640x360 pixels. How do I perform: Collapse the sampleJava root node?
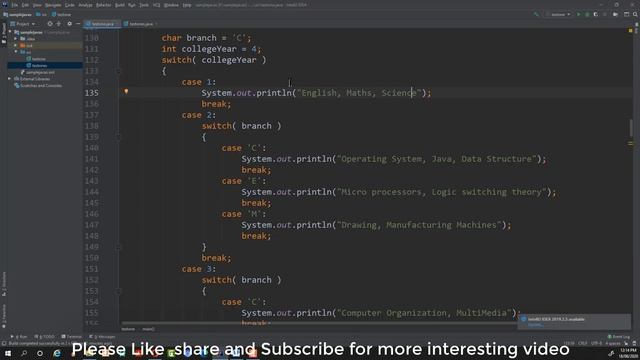pyautogui.click(x=10, y=32)
